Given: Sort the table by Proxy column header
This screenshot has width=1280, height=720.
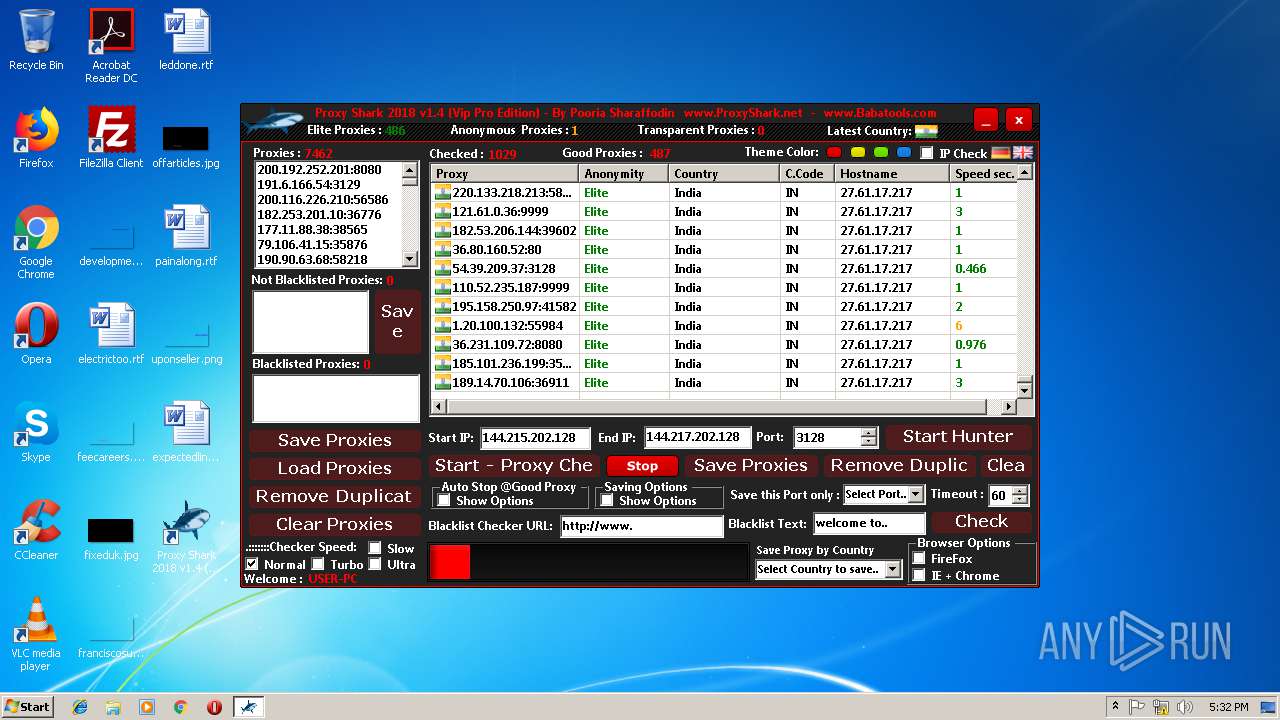Looking at the screenshot, I should pos(505,174).
